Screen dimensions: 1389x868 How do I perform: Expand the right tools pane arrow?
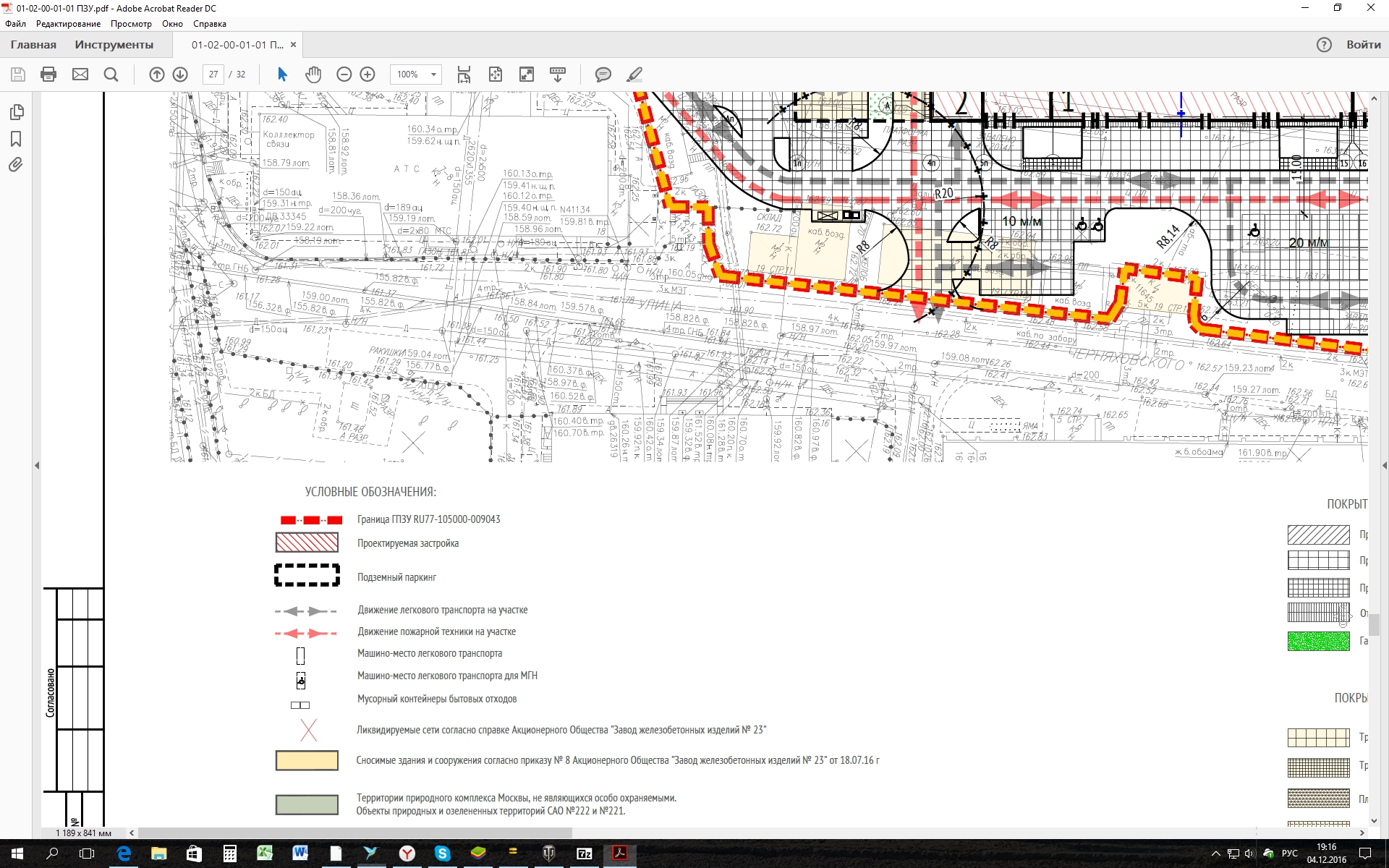point(1384,465)
